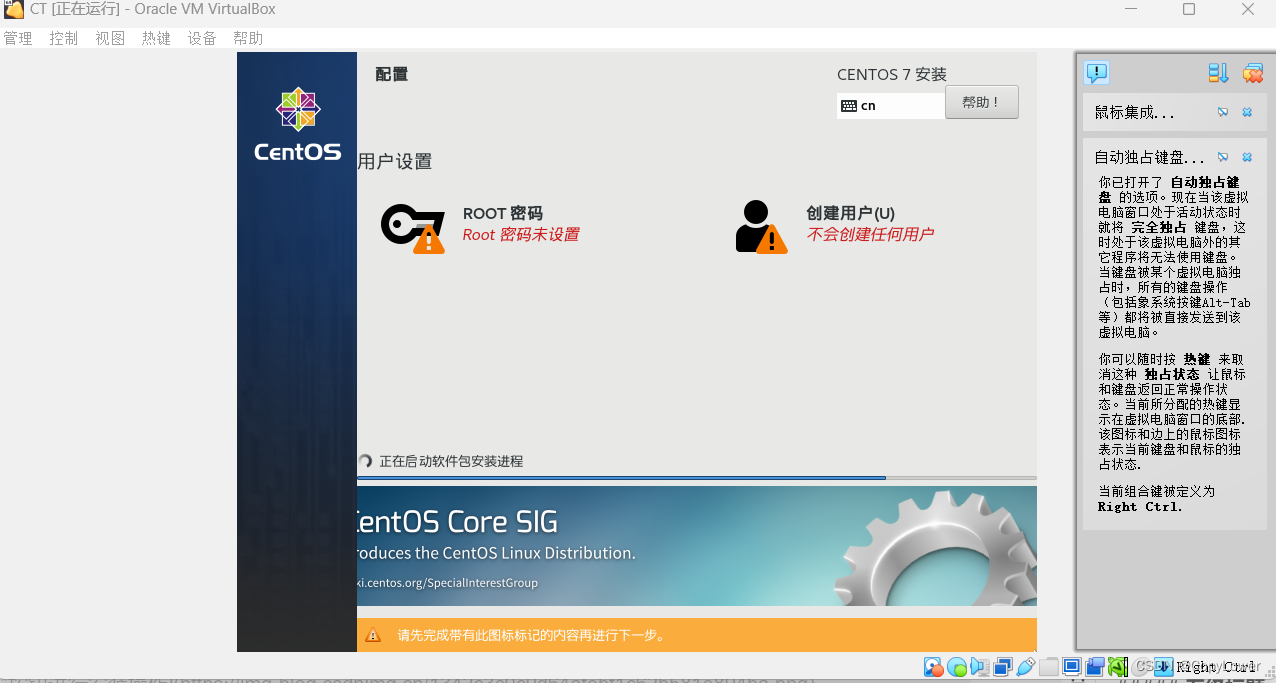
Task: Open the 管理 menu
Action: (x=18, y=38)
